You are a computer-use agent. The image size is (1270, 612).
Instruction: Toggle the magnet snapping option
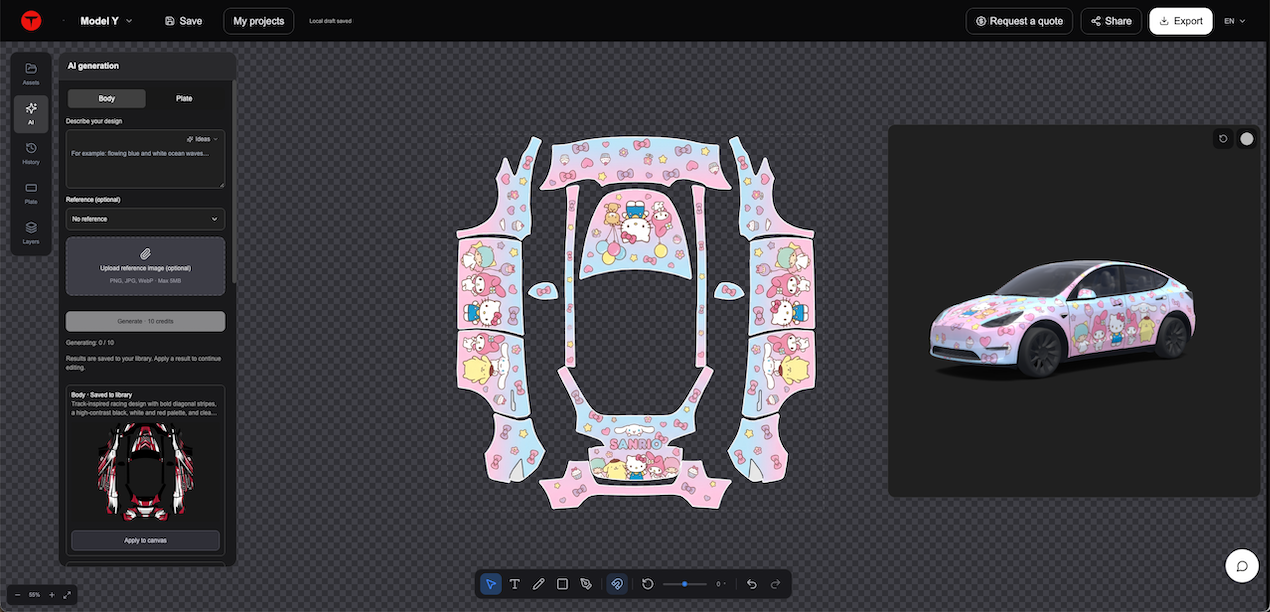617,584
